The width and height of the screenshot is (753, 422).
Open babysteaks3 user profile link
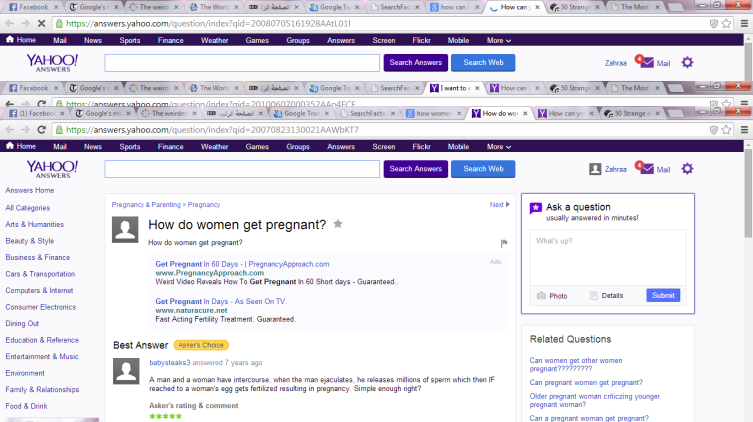pyautogui.click(x=170, y=362)
